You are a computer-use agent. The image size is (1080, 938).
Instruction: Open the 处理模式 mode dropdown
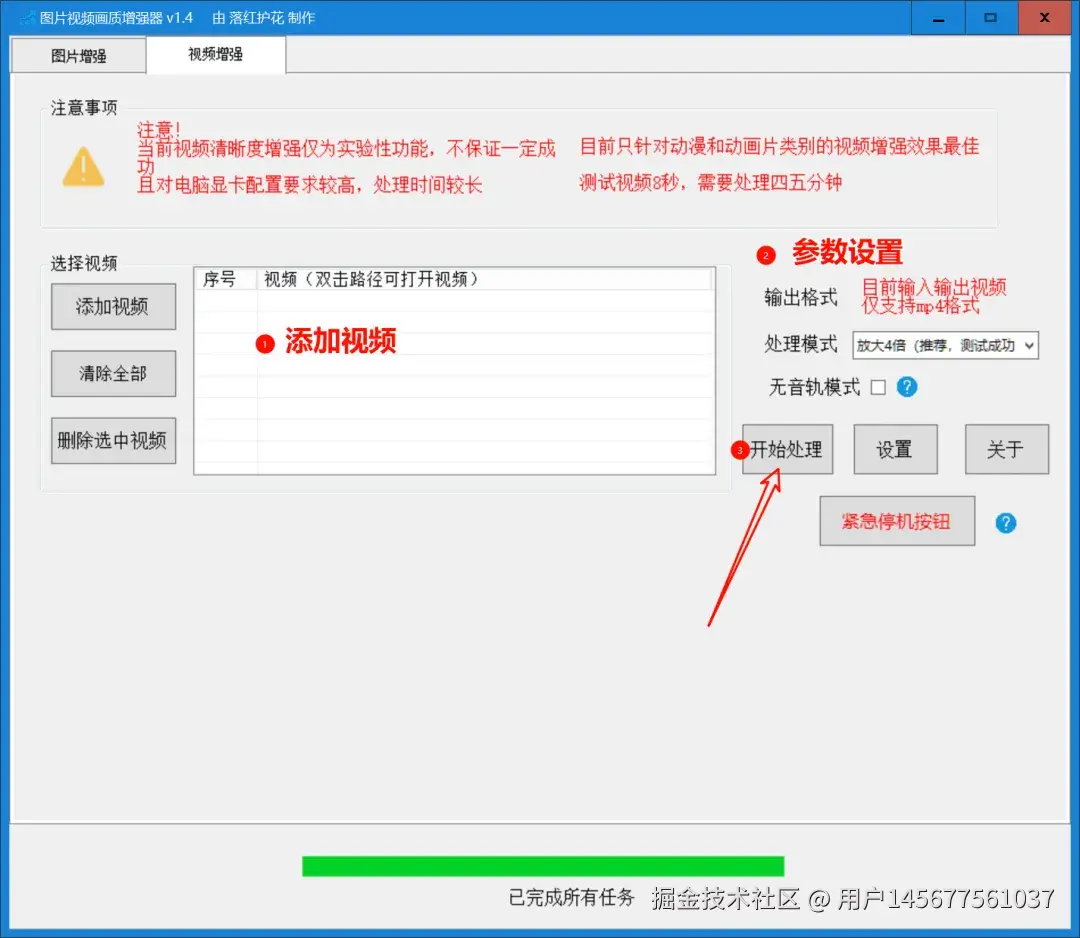[x=945, y=345]
